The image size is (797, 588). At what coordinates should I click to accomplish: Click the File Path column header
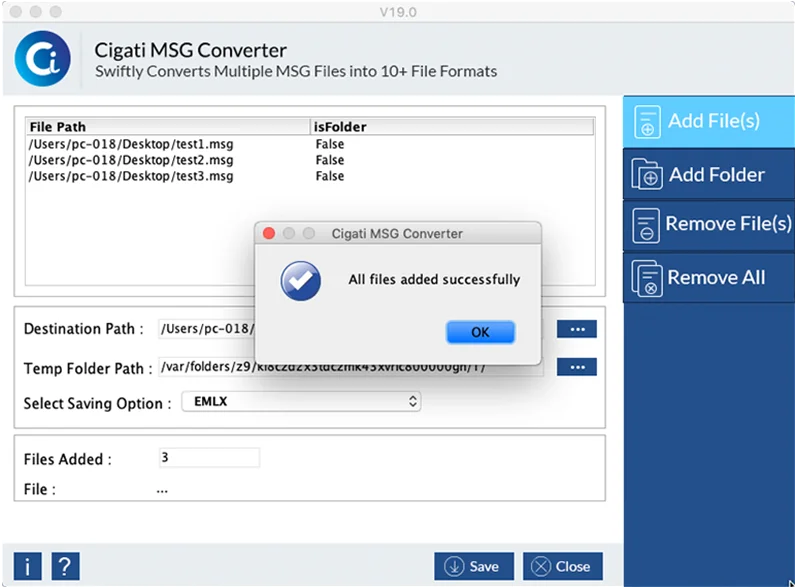tap(168, 127)
